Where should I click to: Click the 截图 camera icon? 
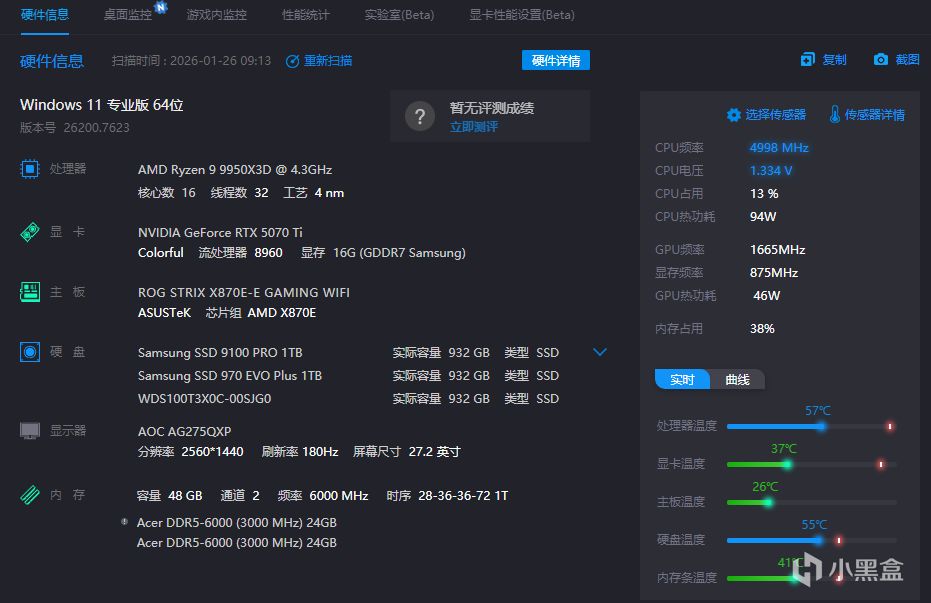[881, 59]
